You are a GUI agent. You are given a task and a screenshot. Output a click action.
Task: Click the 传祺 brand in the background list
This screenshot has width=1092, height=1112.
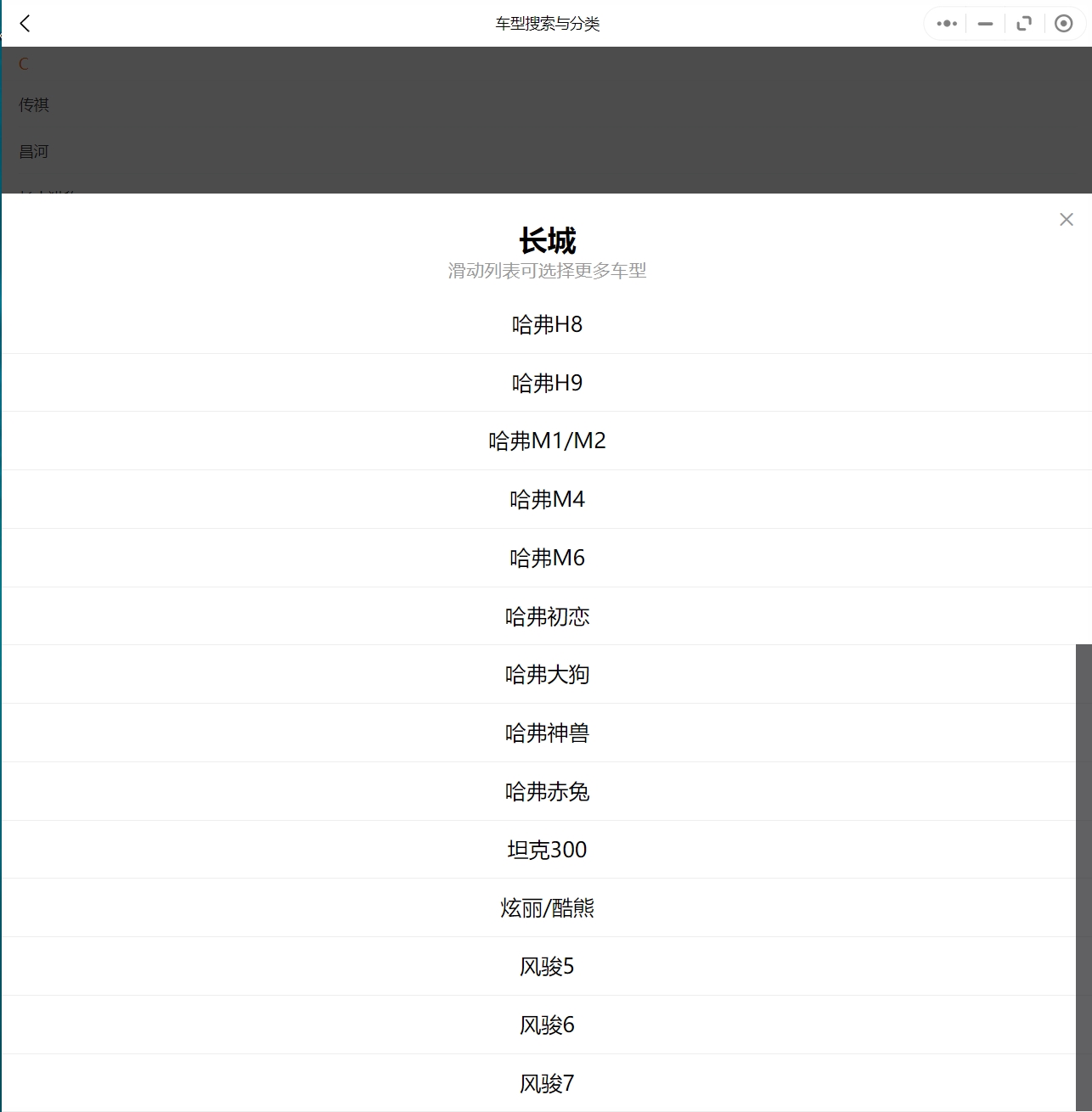tap(34, 104)
